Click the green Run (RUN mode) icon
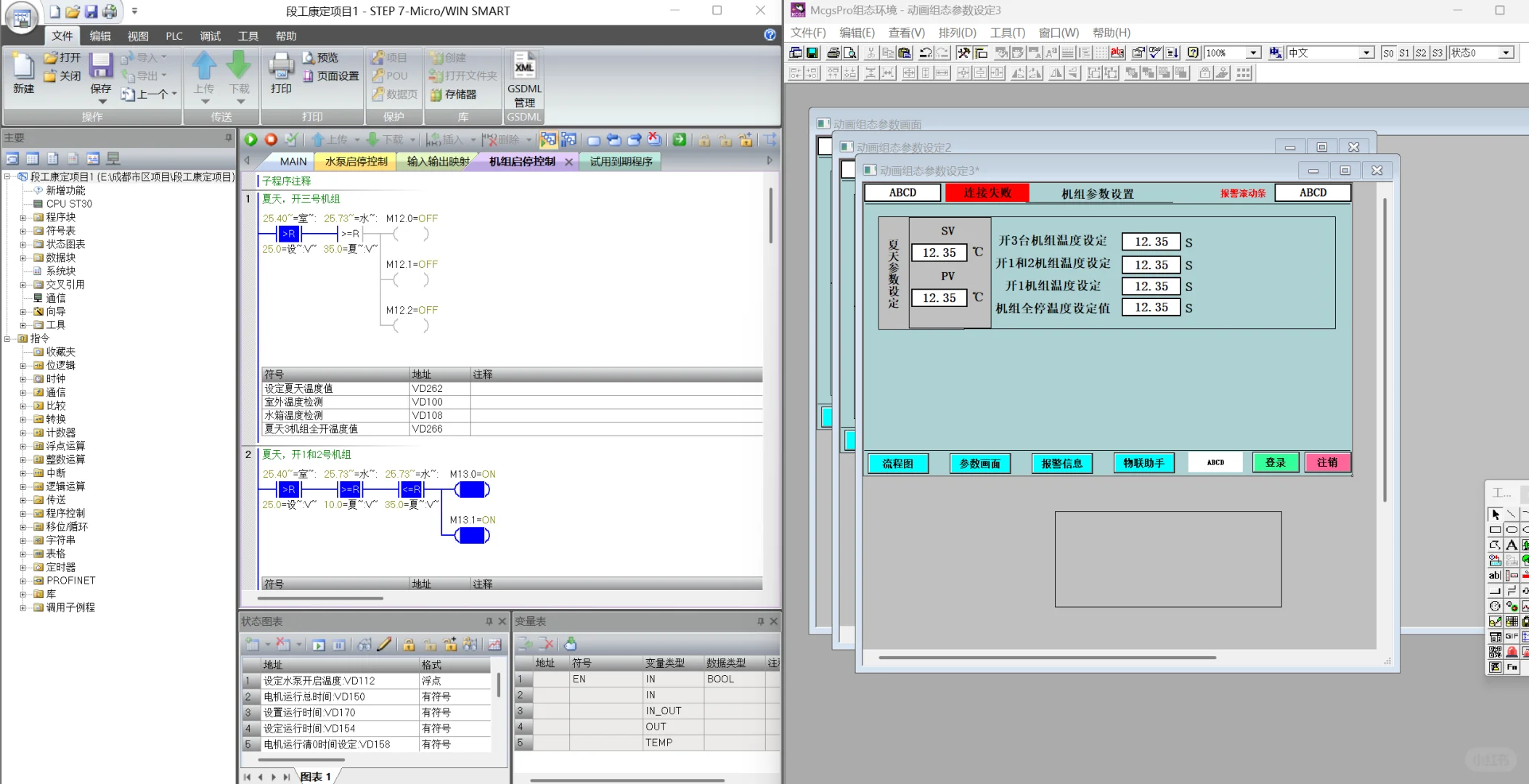This screenshot has width=1529, height=784. point(251,139)
